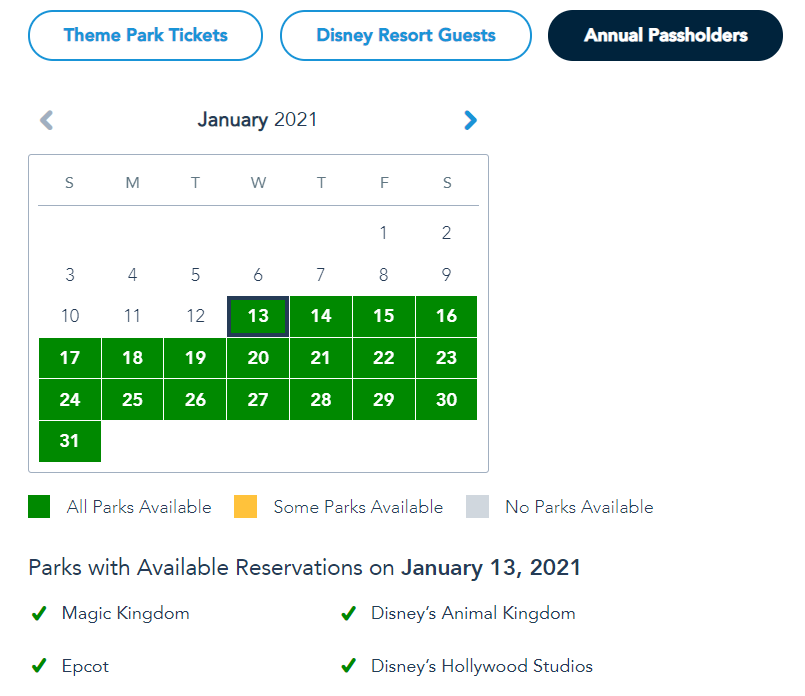The image size is (805, 696).
Task: Pick January 24 in the calendar
Action: 70,400
